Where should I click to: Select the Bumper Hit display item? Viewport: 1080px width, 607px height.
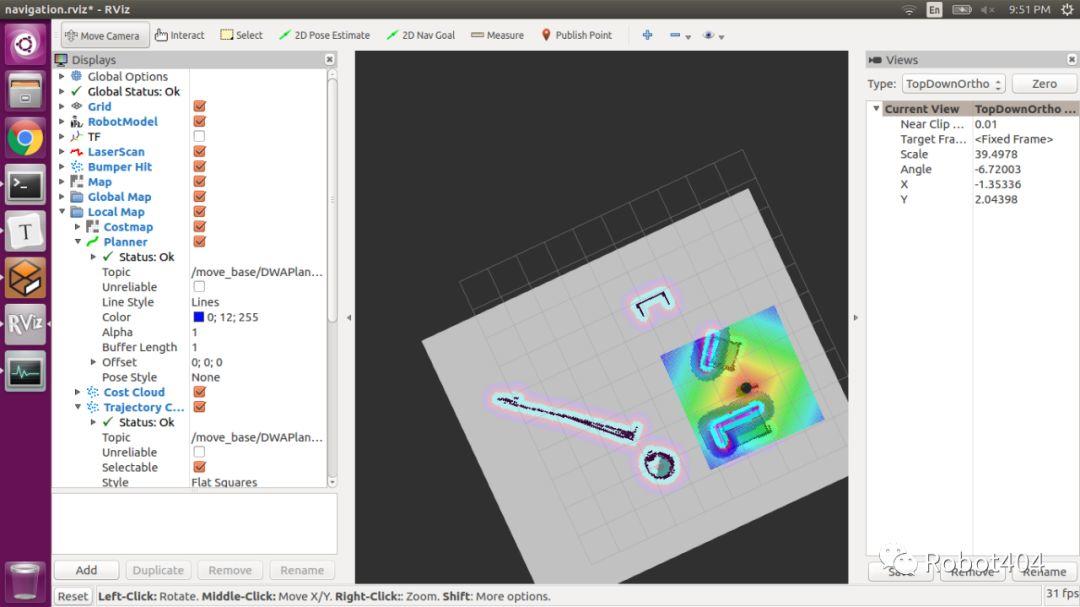(119, 167)
